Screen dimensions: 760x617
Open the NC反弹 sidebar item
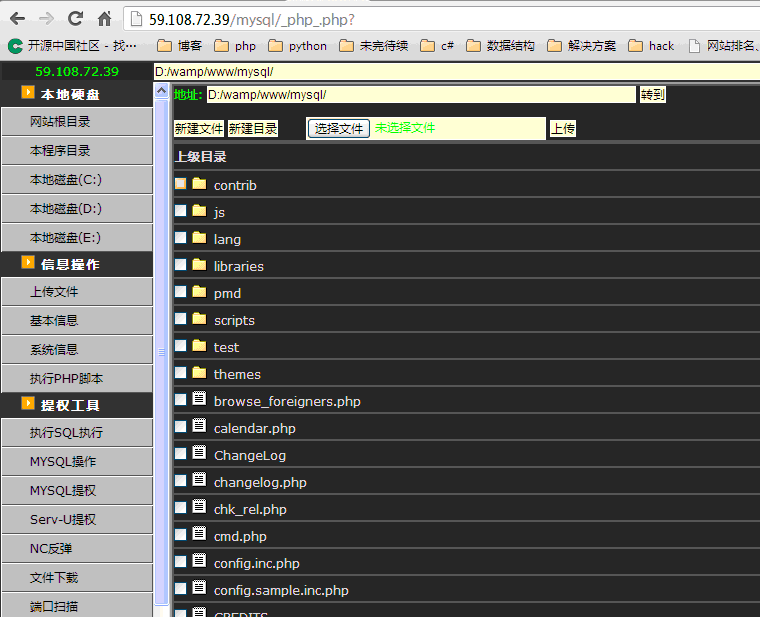(x=77, y=549)
